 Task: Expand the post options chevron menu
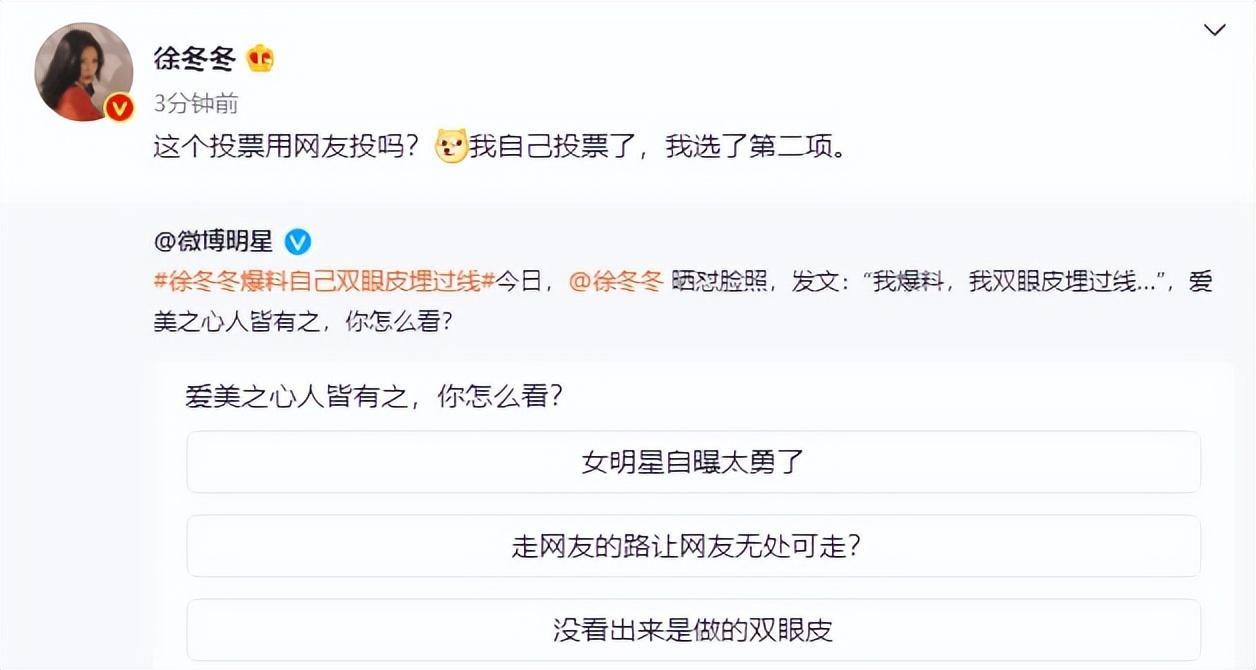coord(1214,30)
